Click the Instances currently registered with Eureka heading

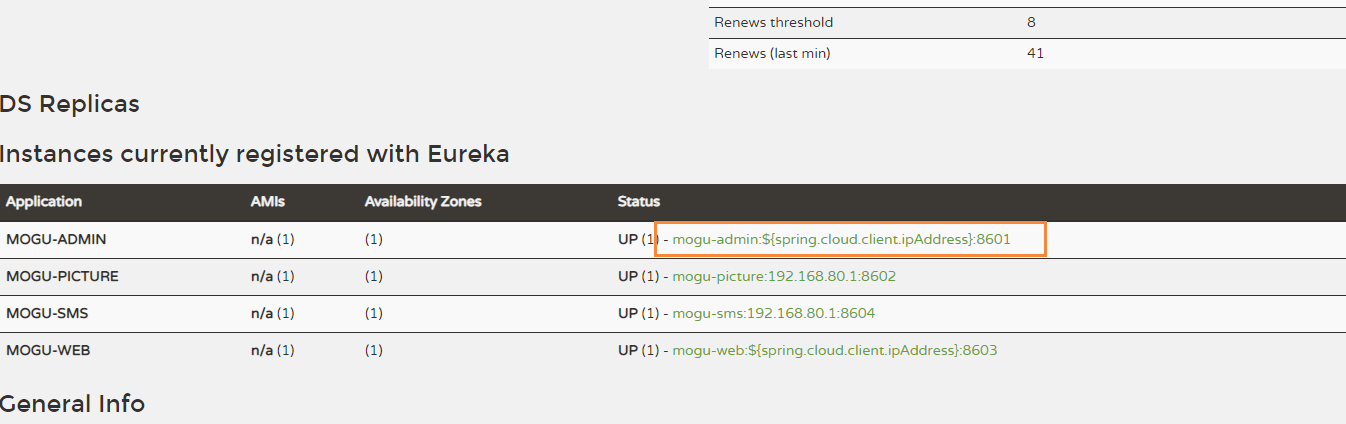(254, 154)
